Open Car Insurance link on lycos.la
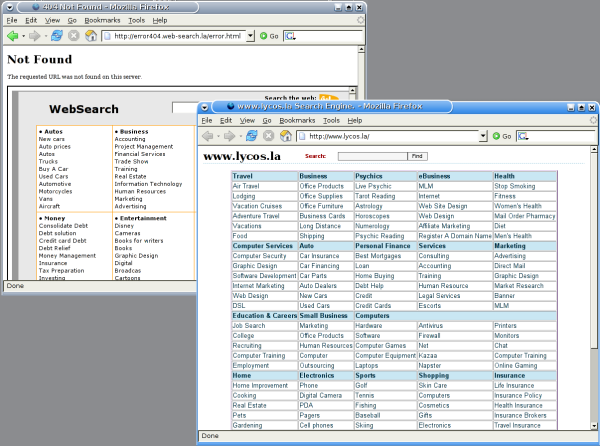This screenshot has height=446, width=600. pyautogui.click(x=319, y=256)
